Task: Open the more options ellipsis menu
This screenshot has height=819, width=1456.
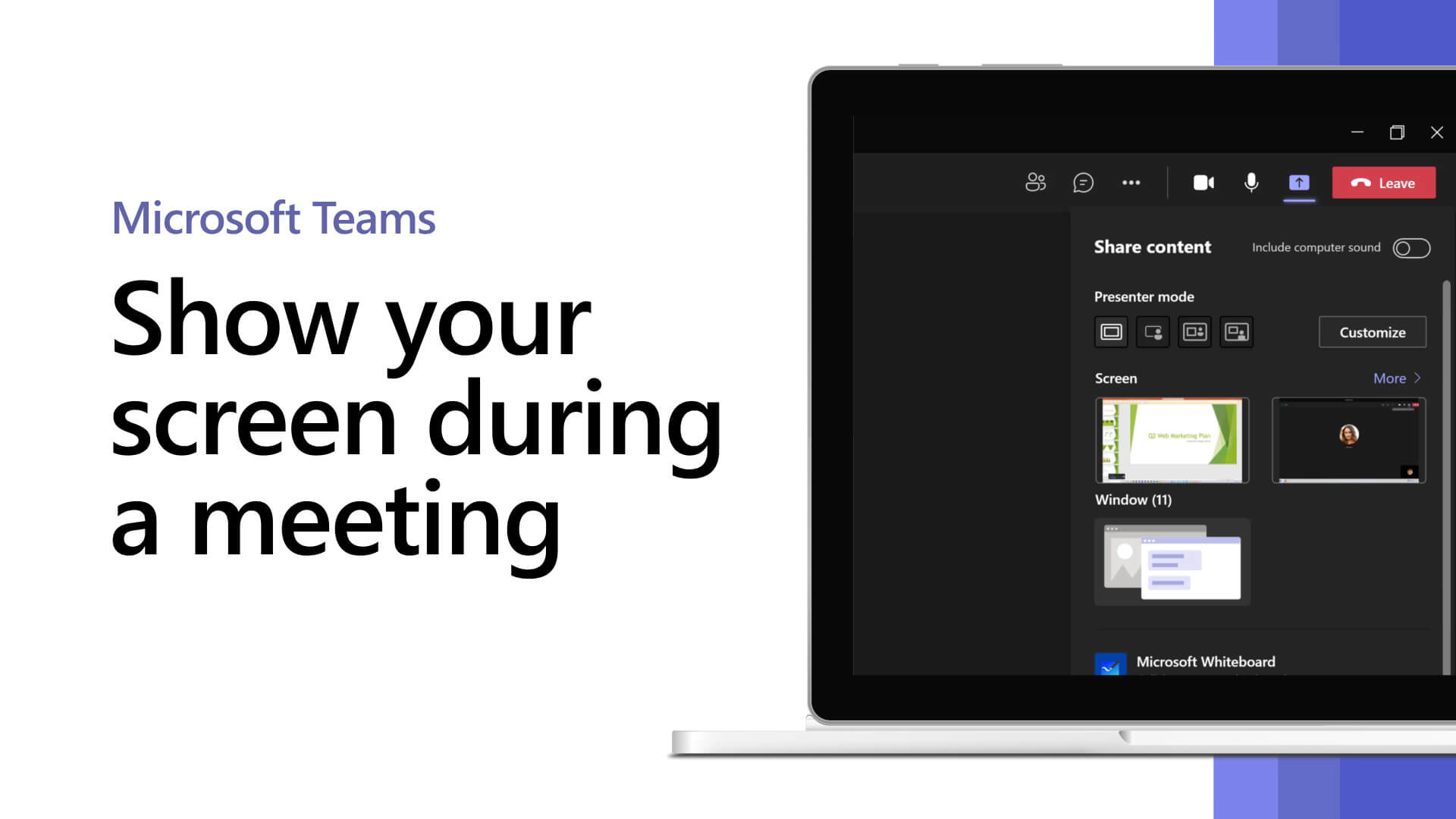Action: click(x=1131, y=182)
